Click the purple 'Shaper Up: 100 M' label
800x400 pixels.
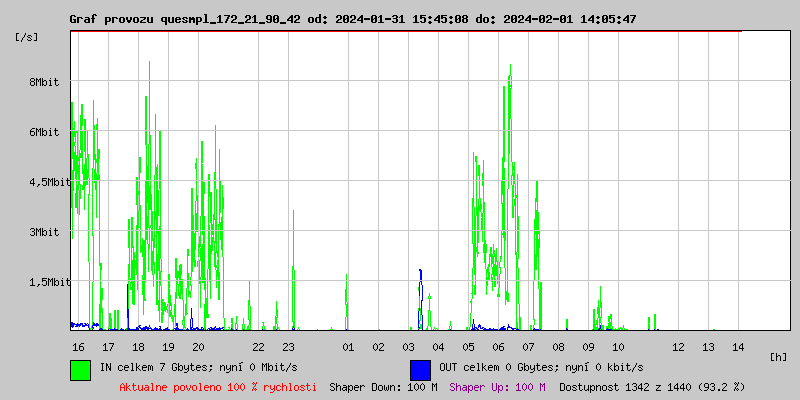pos(497,386)
